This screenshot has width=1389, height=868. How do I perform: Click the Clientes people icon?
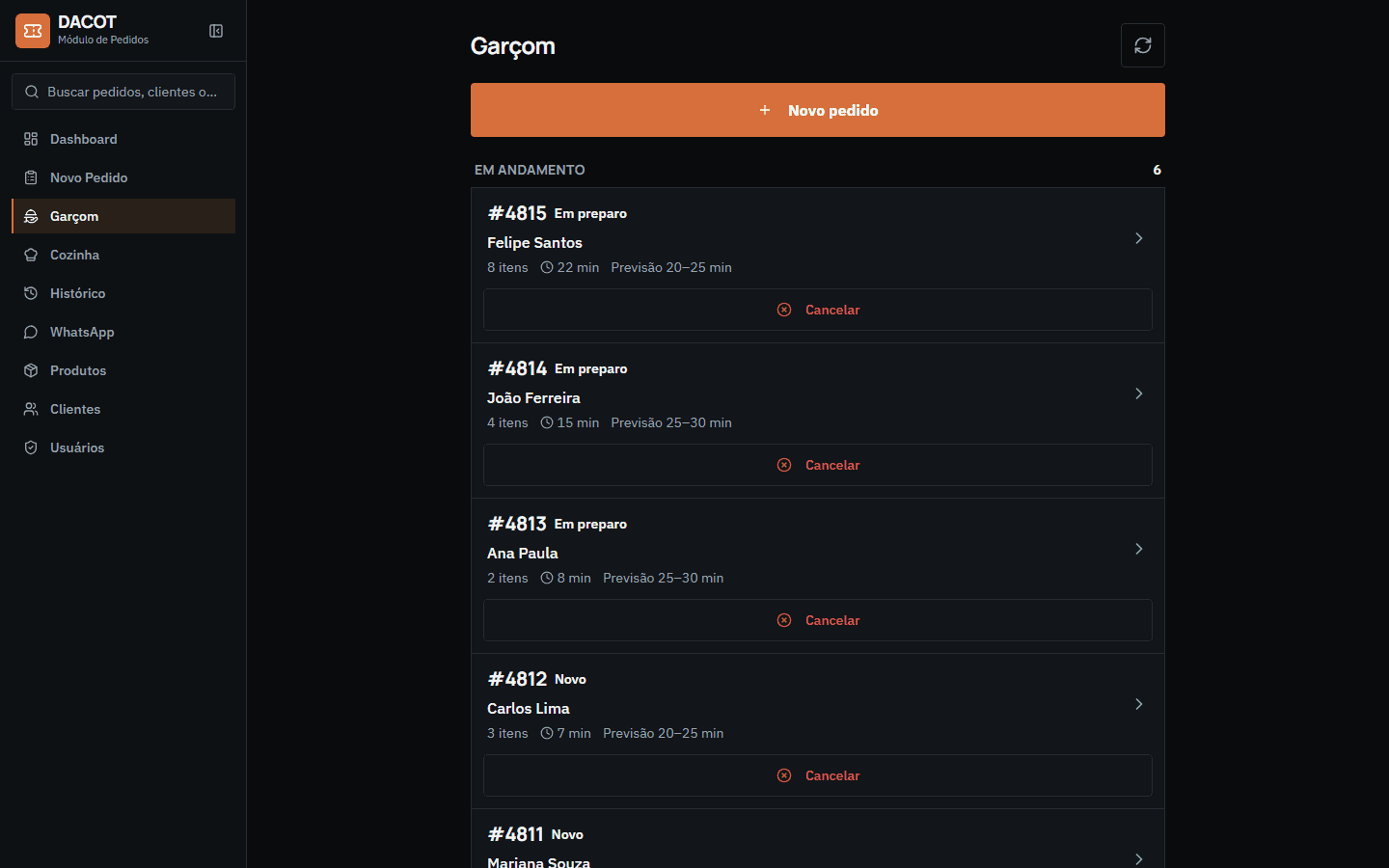[x=31, y=409]
